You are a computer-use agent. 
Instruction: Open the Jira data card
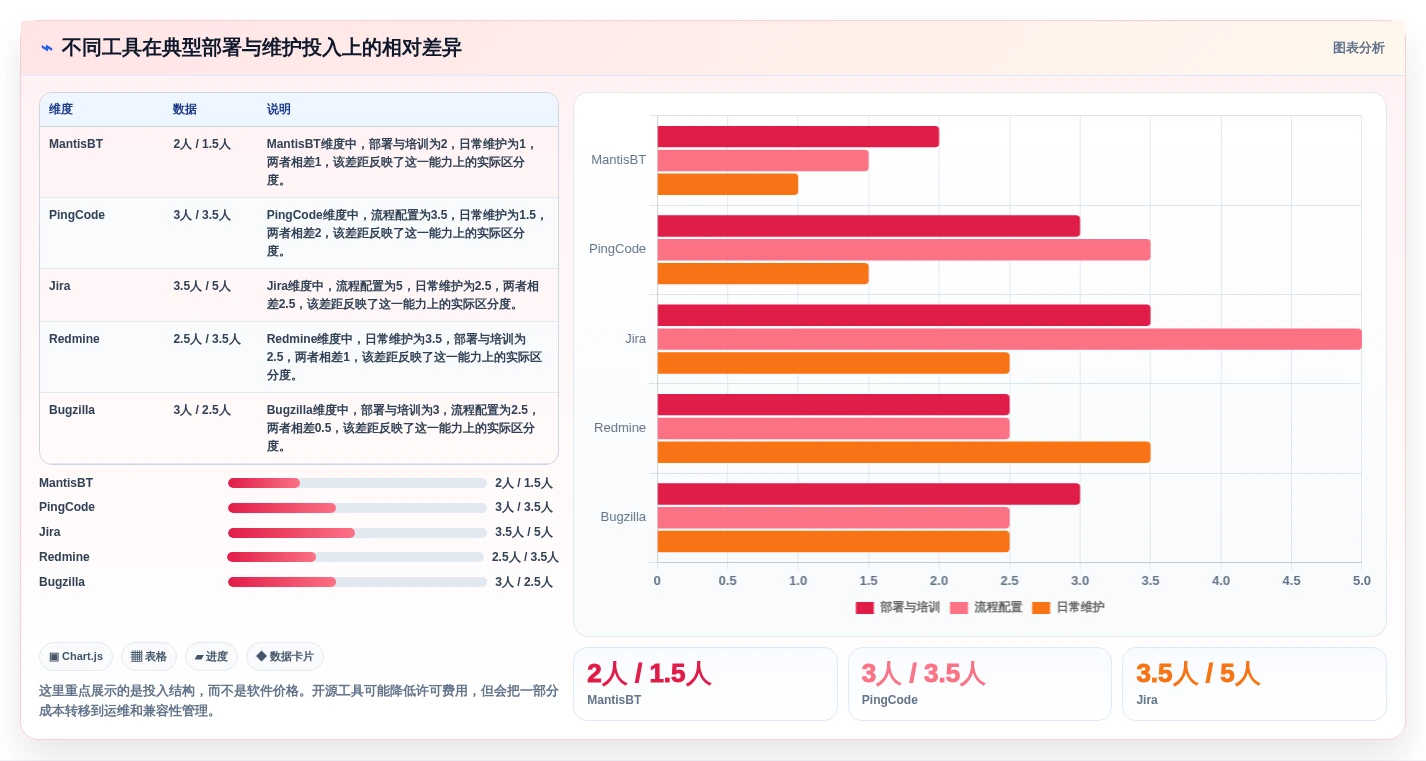(1254, 684)
